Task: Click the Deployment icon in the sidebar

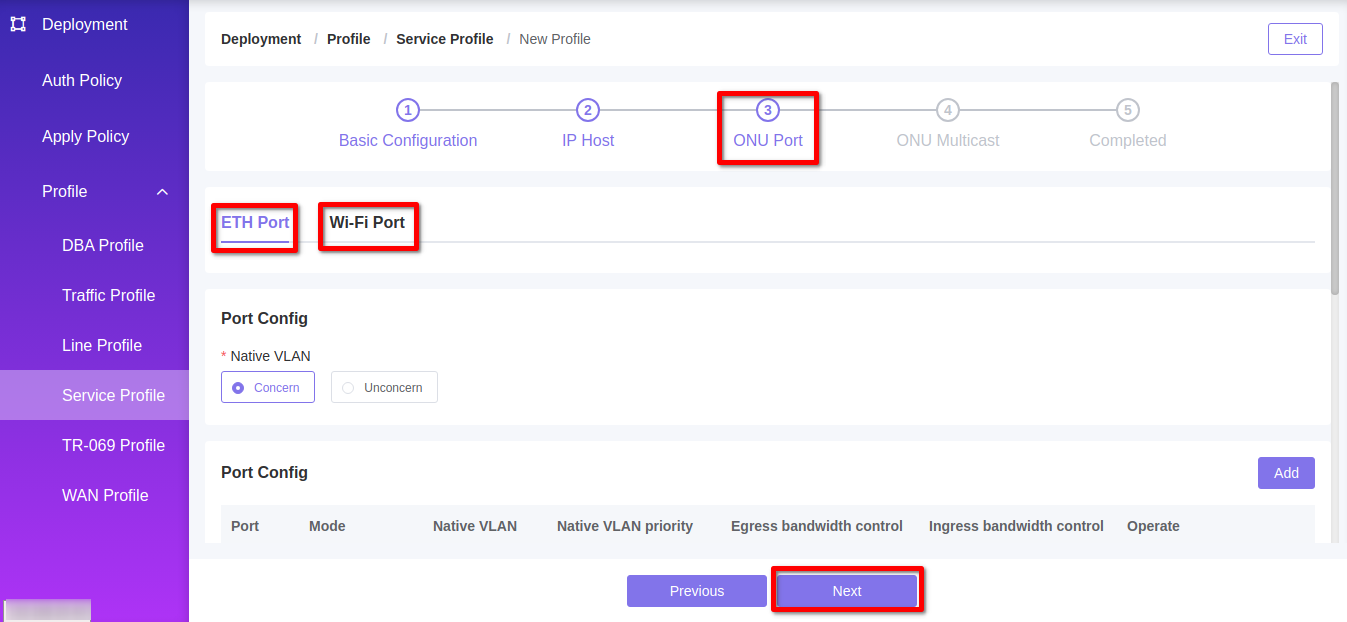Action: 17,24
